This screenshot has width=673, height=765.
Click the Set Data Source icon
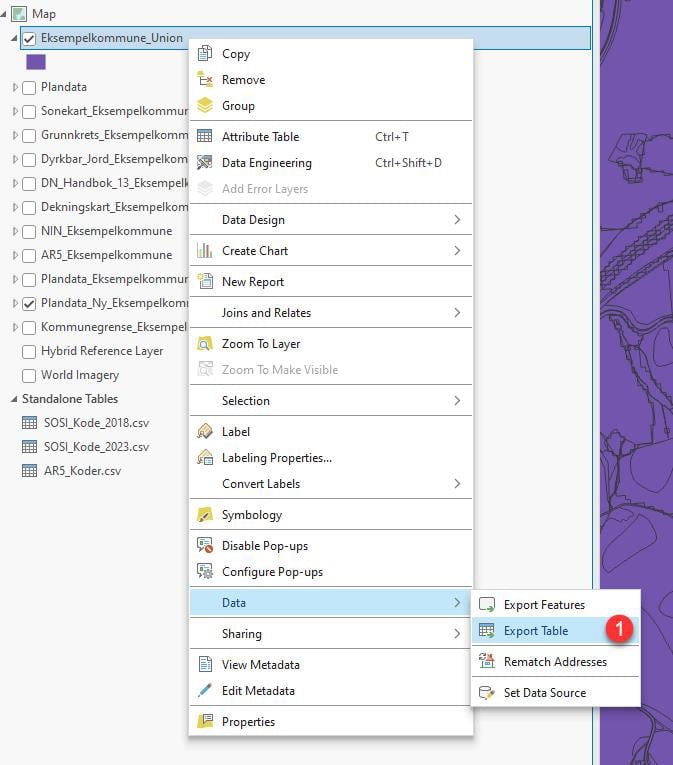487,693
